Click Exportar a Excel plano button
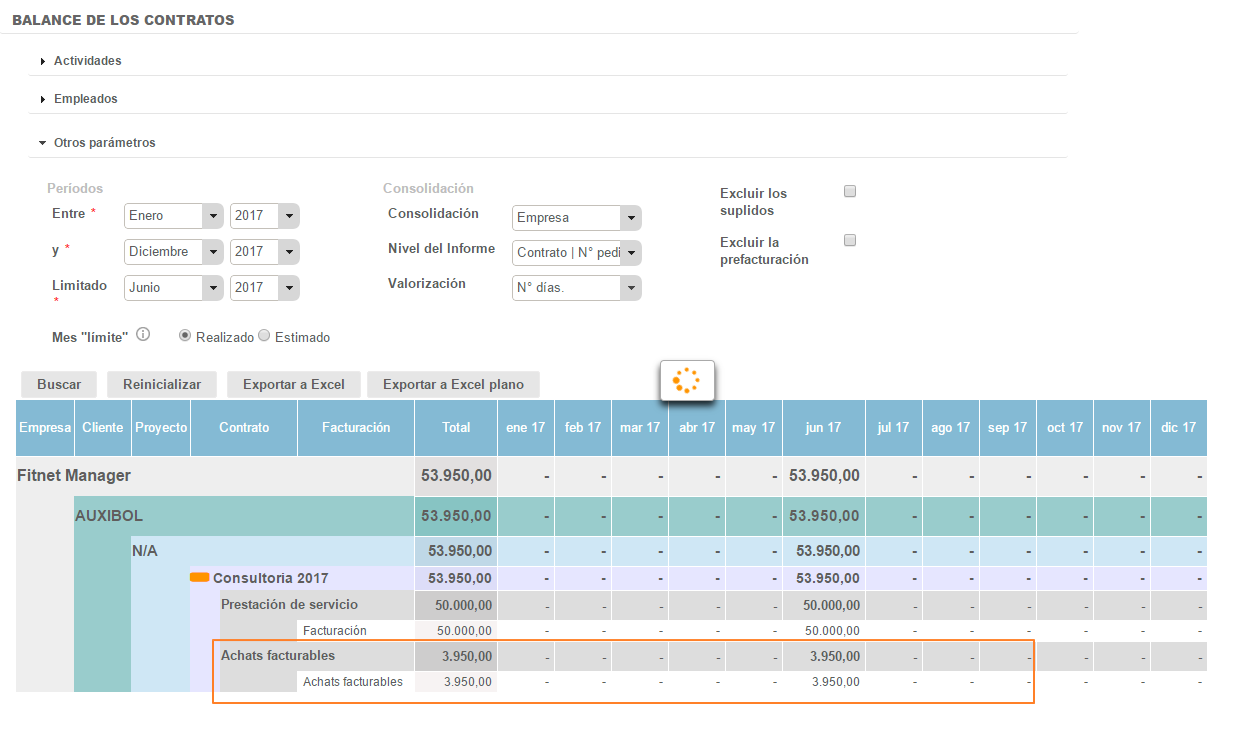 pos(453,385)
